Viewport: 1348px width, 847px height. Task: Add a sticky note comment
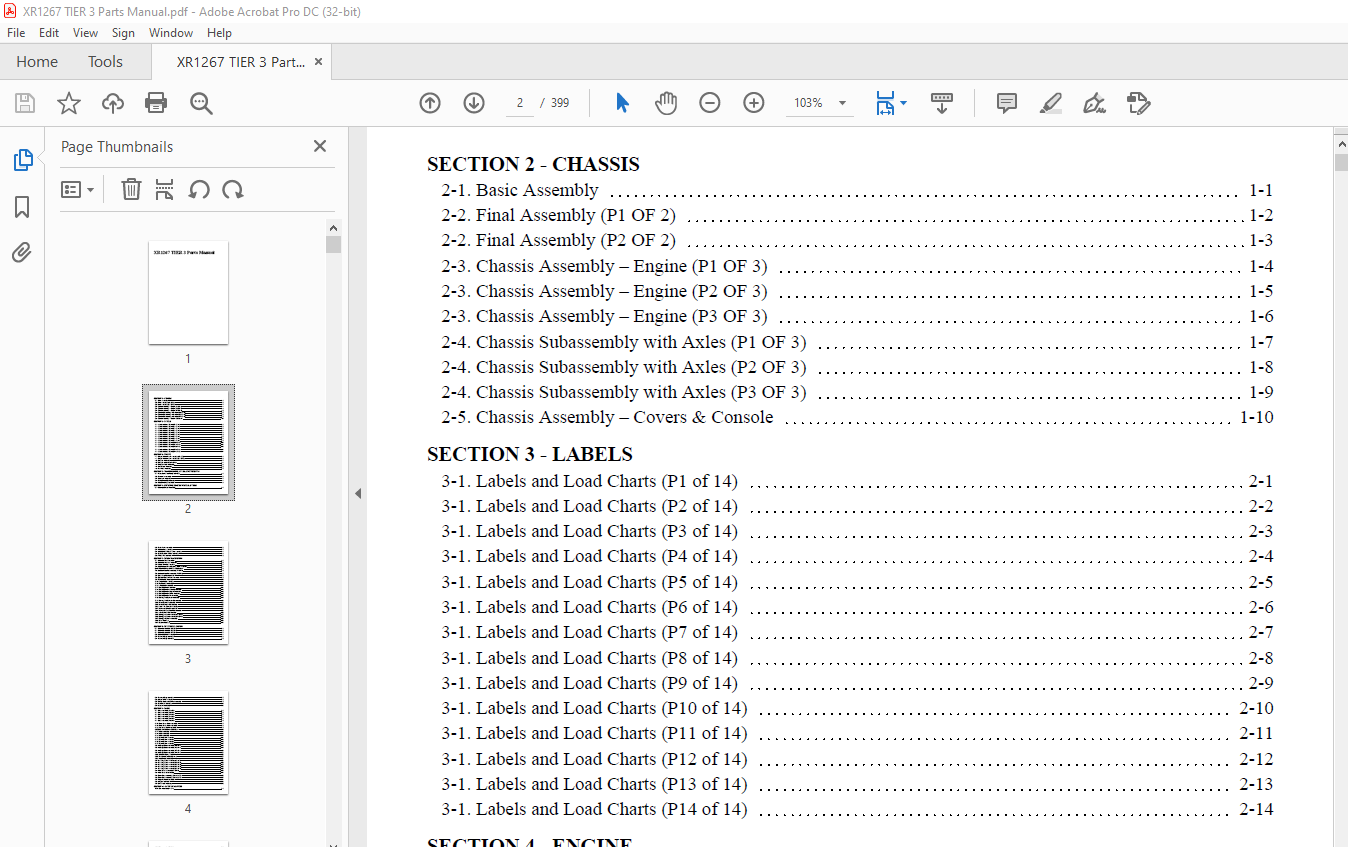[1007, 103]
